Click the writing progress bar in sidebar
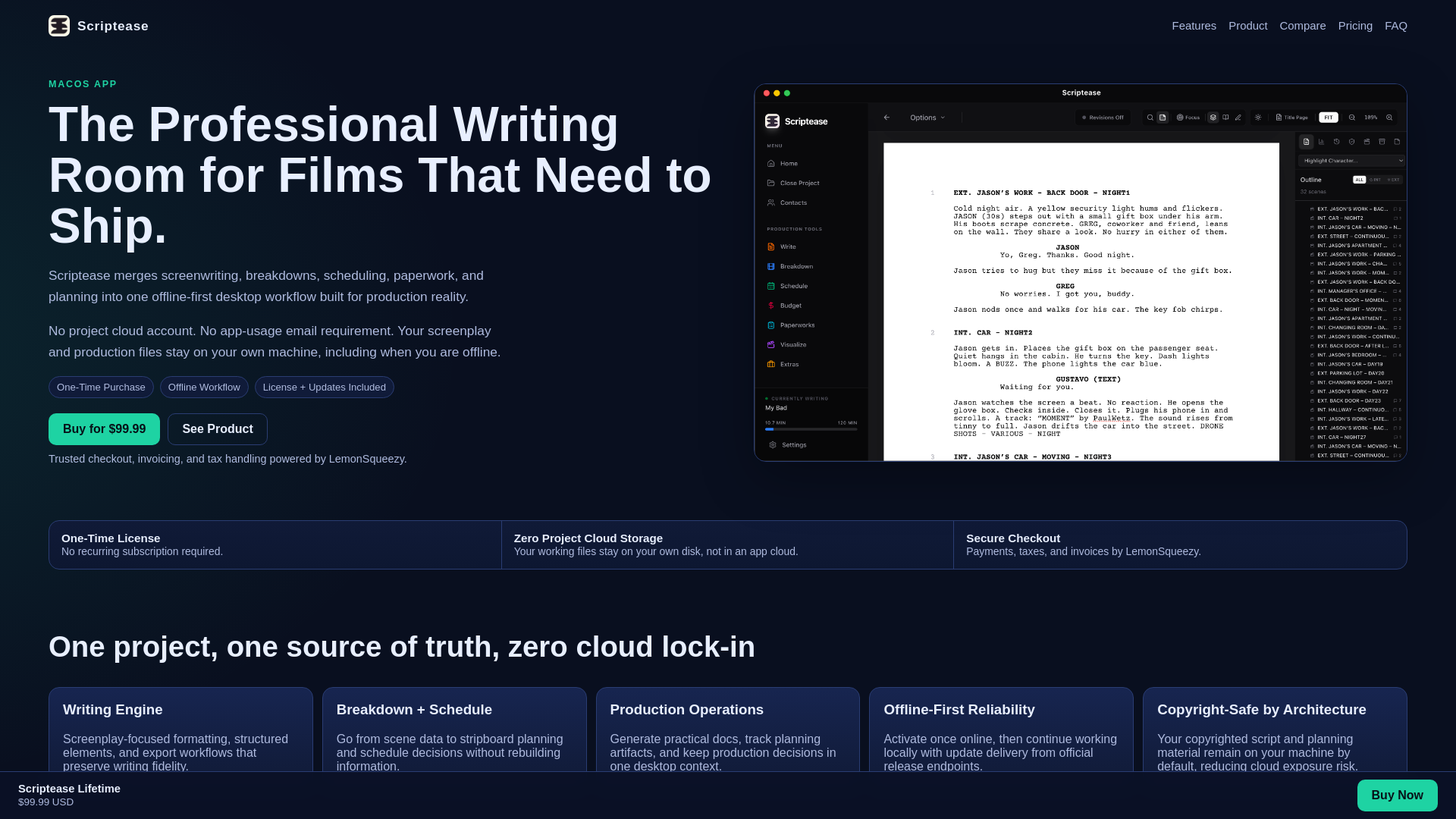This screenshot has height=819, width=1456. [811, 429]
